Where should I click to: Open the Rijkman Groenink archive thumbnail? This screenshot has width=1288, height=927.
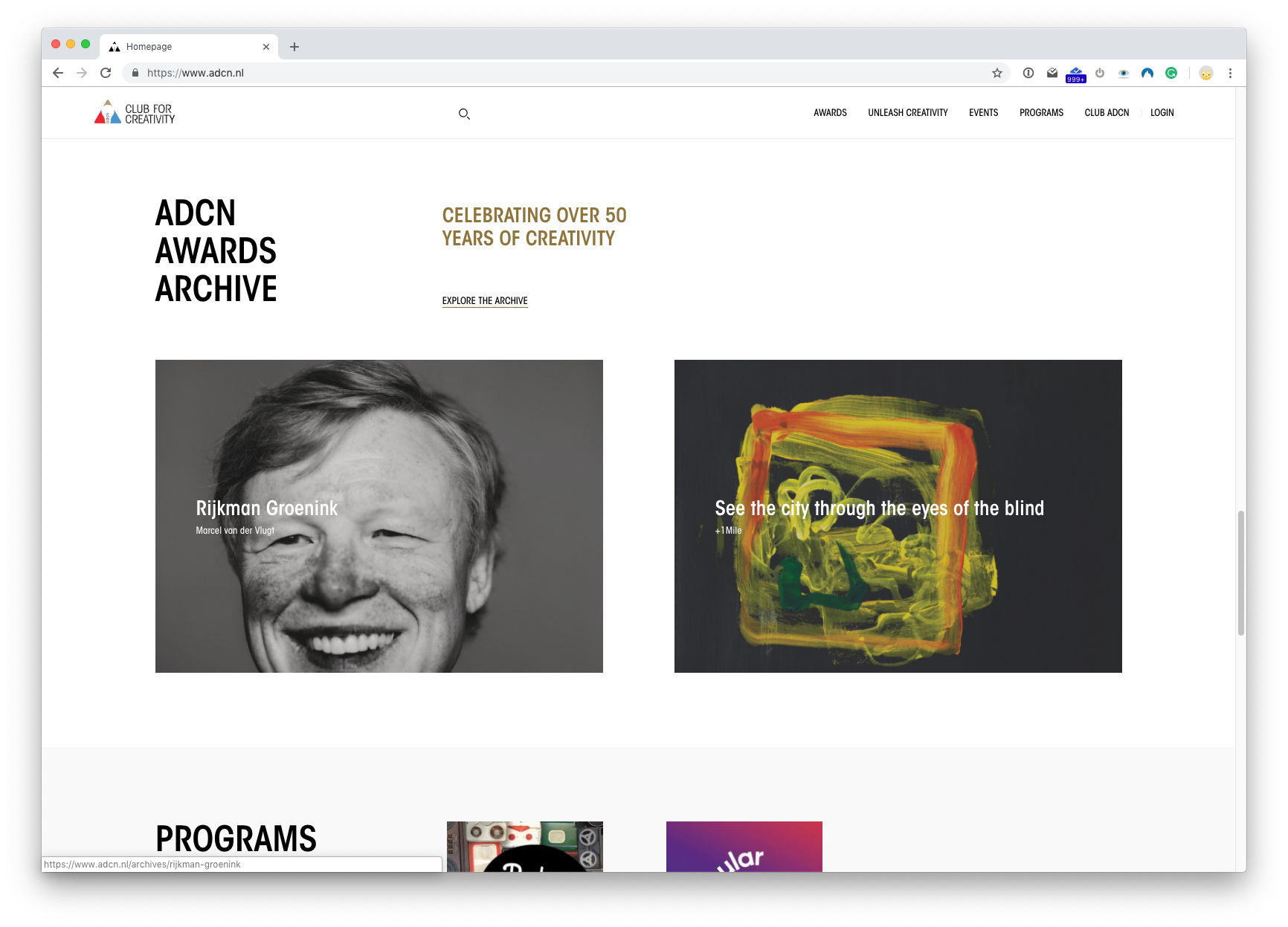click(379, 516)
